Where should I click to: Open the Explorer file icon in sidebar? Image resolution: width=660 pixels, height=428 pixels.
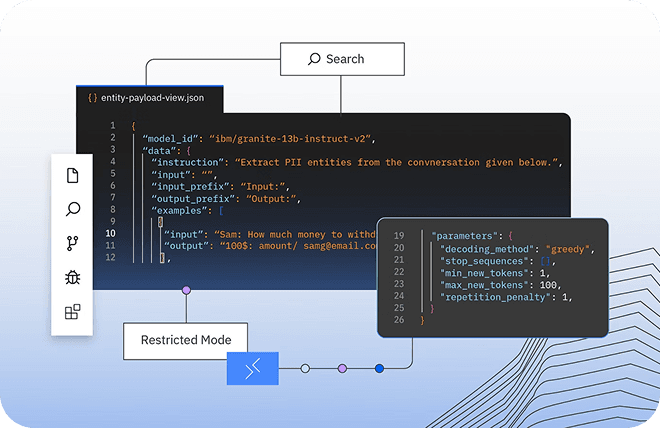[72, 175]
